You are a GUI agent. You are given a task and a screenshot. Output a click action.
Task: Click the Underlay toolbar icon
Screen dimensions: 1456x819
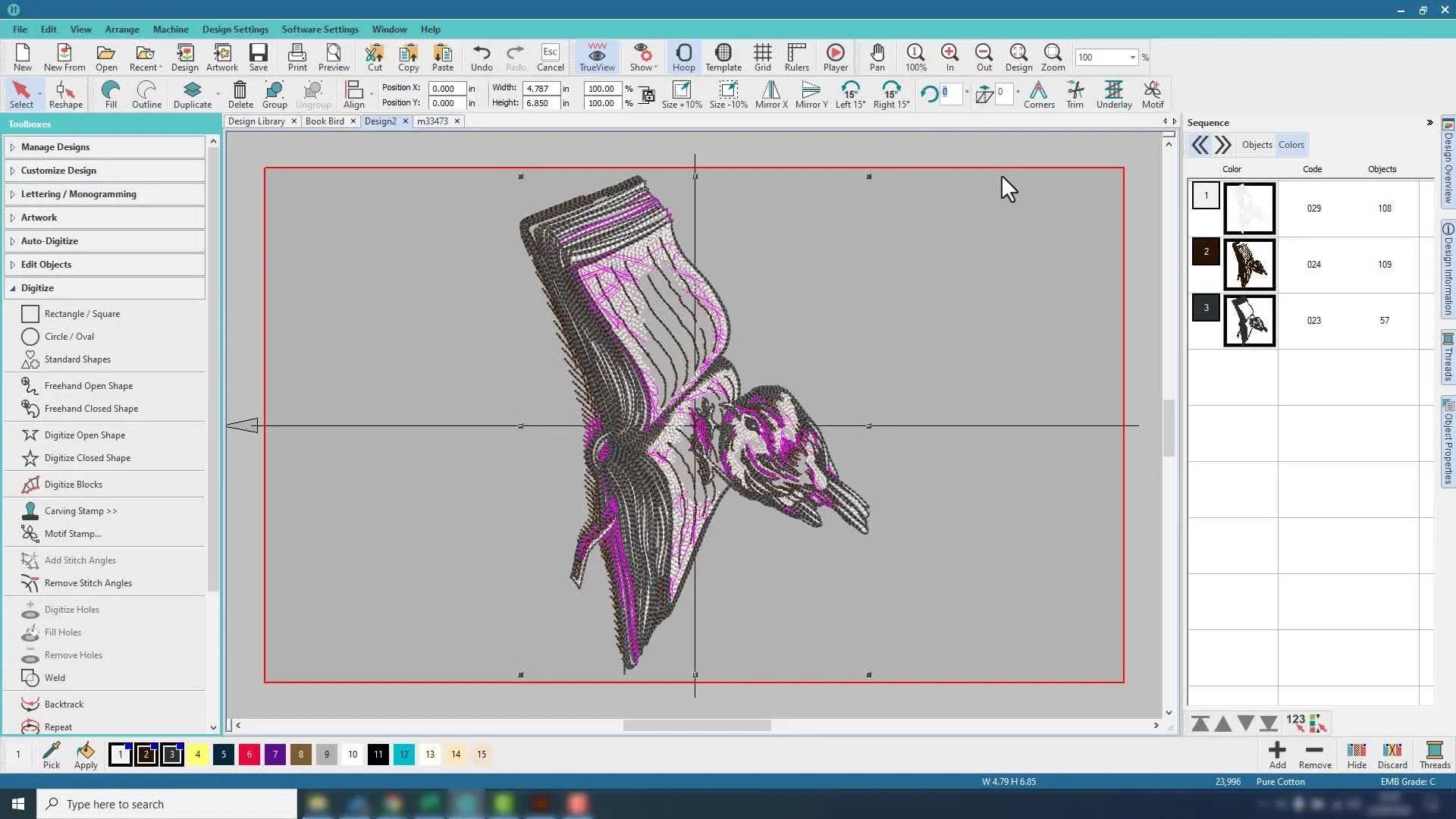coord(1113,95)
